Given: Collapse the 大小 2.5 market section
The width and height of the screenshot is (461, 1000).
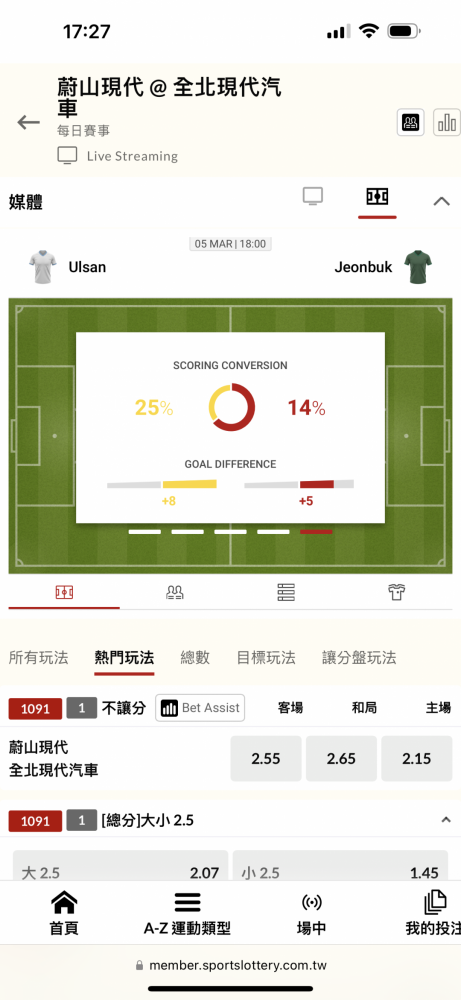Looking at the screenshot, I should click(x=446, y=820).
